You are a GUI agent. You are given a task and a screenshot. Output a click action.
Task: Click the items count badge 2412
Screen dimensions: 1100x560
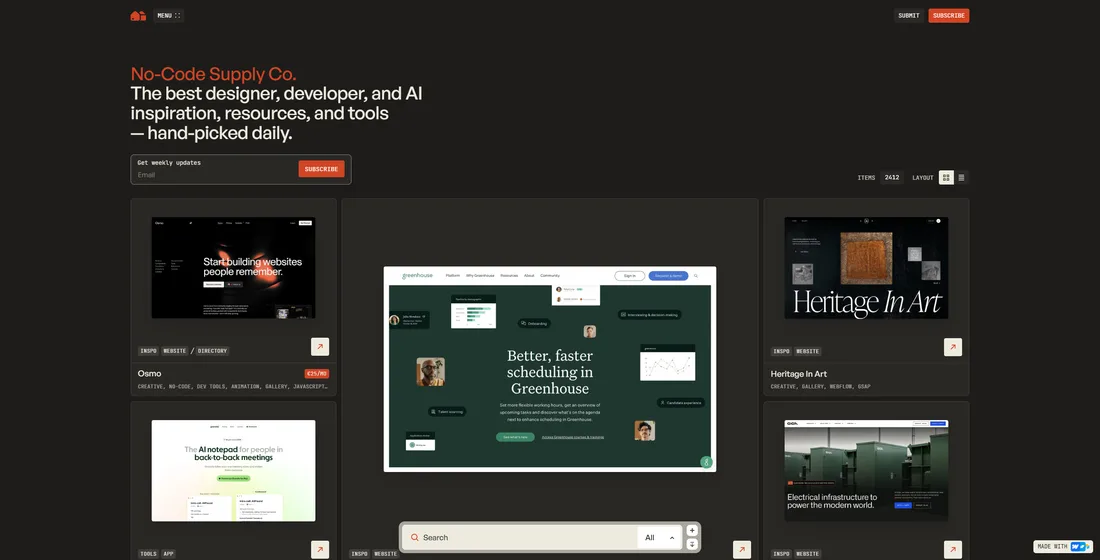pos(892,178)
